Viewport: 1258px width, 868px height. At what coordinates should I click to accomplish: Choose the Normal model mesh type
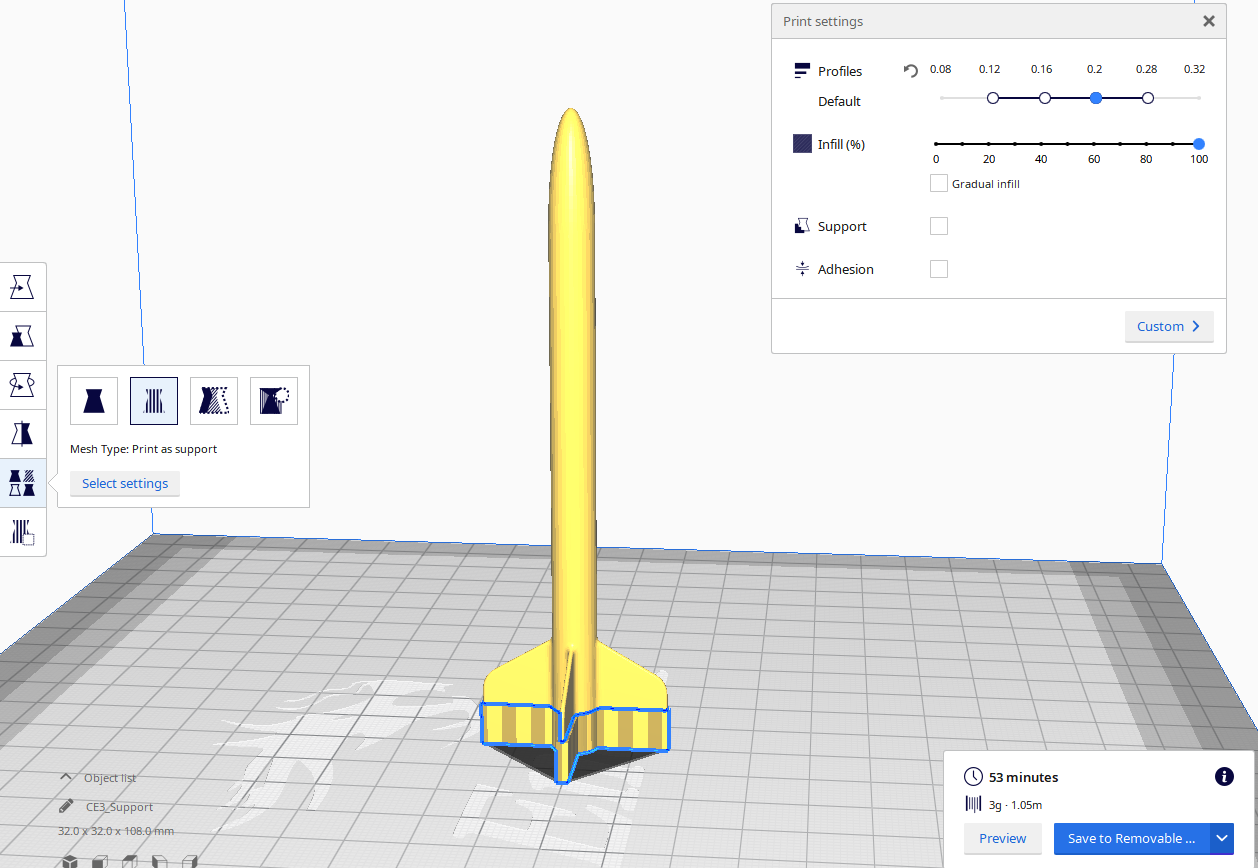[93, 400]
